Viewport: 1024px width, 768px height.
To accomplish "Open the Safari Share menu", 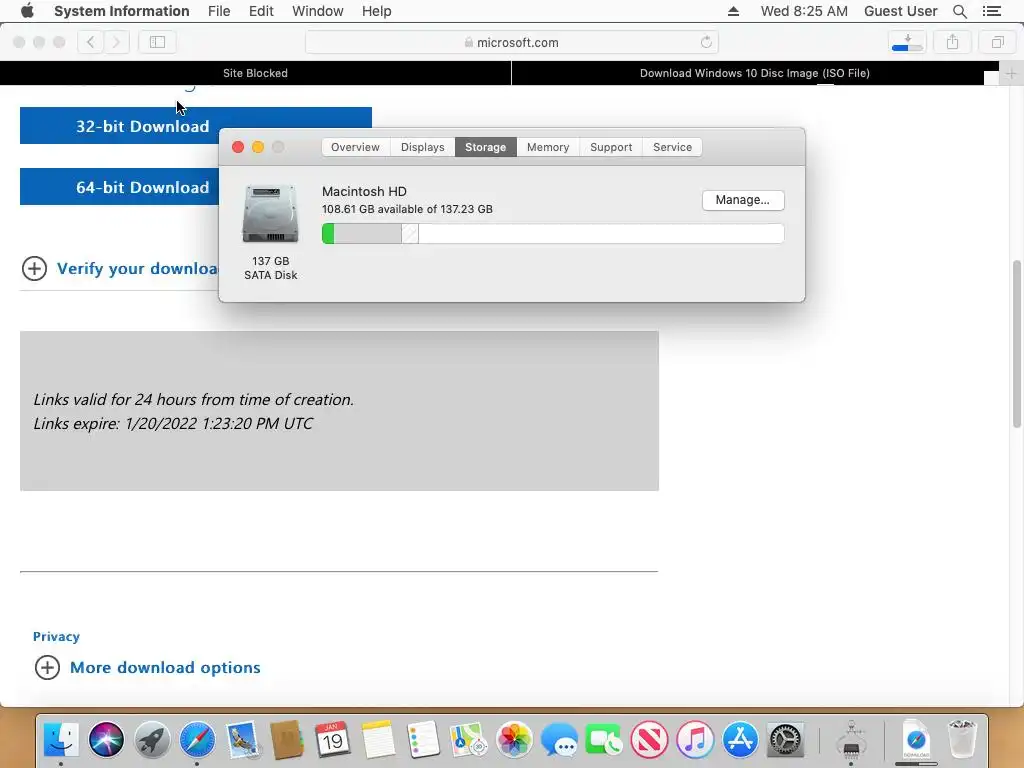I will (x=953, y=42).
